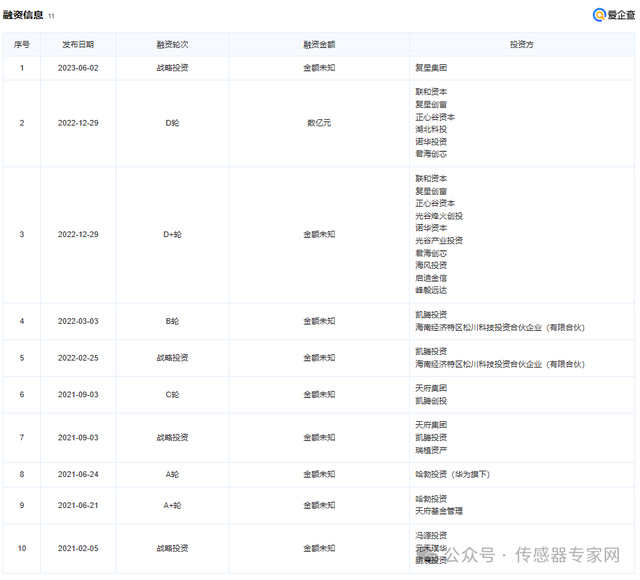This screenshot has height=580, width=640.
Task: Click the 融资轮次 column header
Action: [x=172, y=44]
